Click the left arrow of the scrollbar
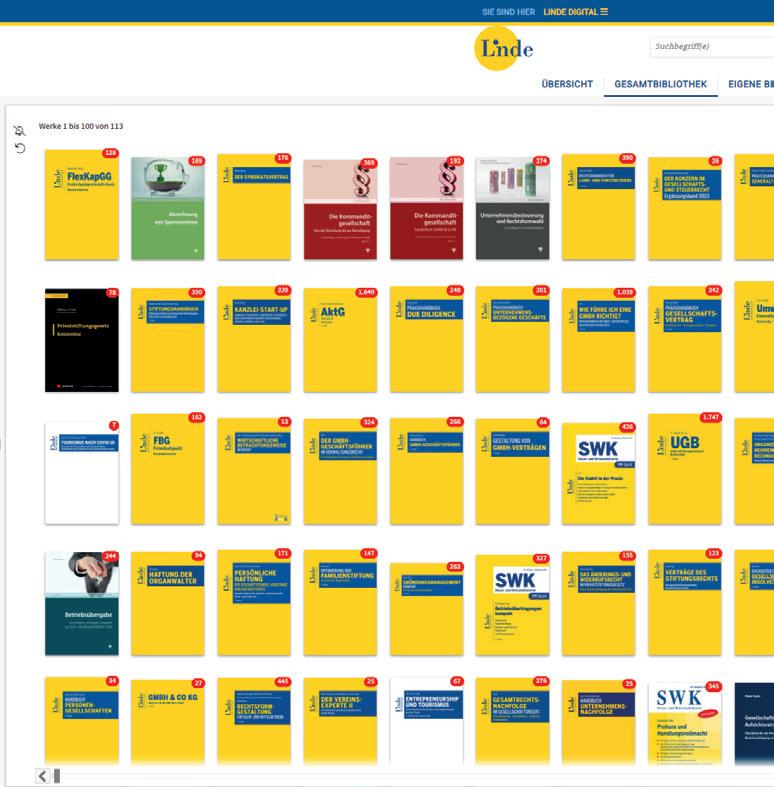 click(42, 776)
